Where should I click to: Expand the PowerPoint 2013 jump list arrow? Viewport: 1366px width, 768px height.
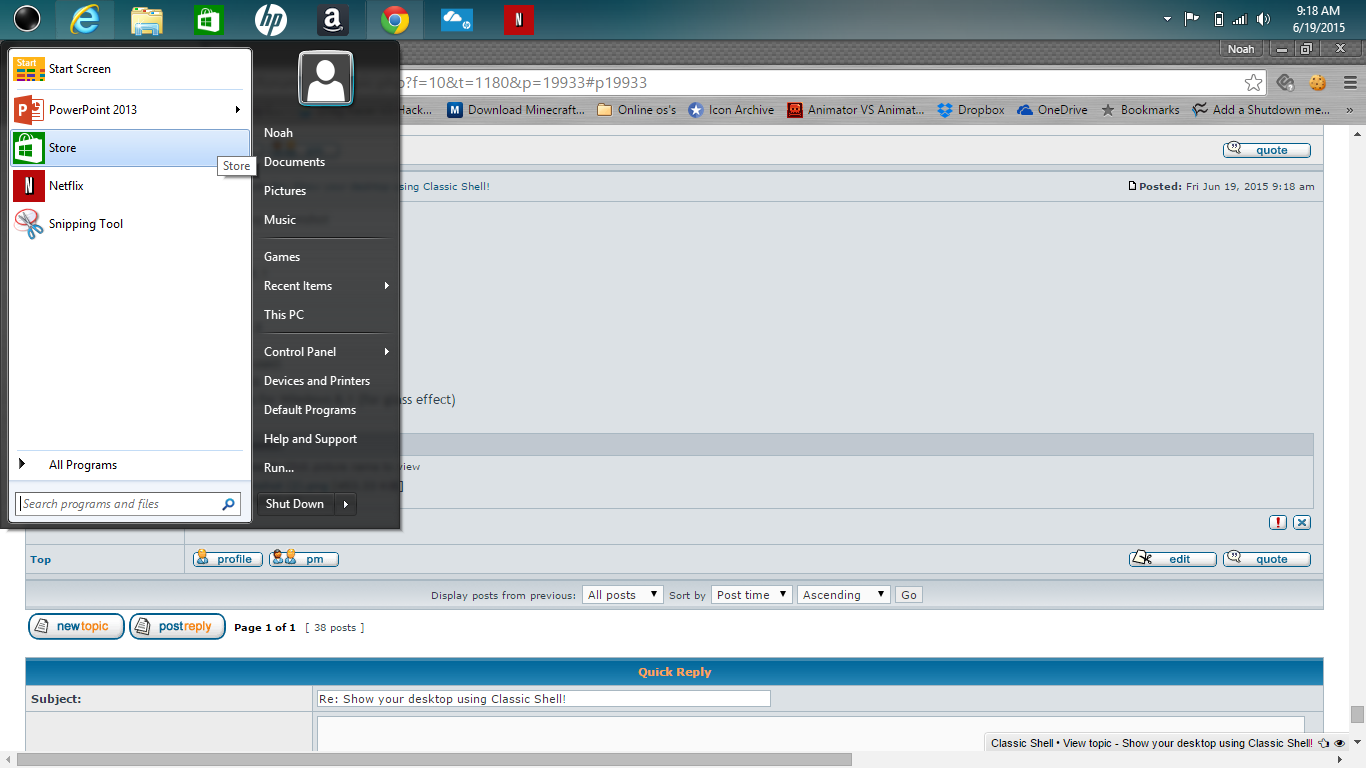click(x=238, y=110)
